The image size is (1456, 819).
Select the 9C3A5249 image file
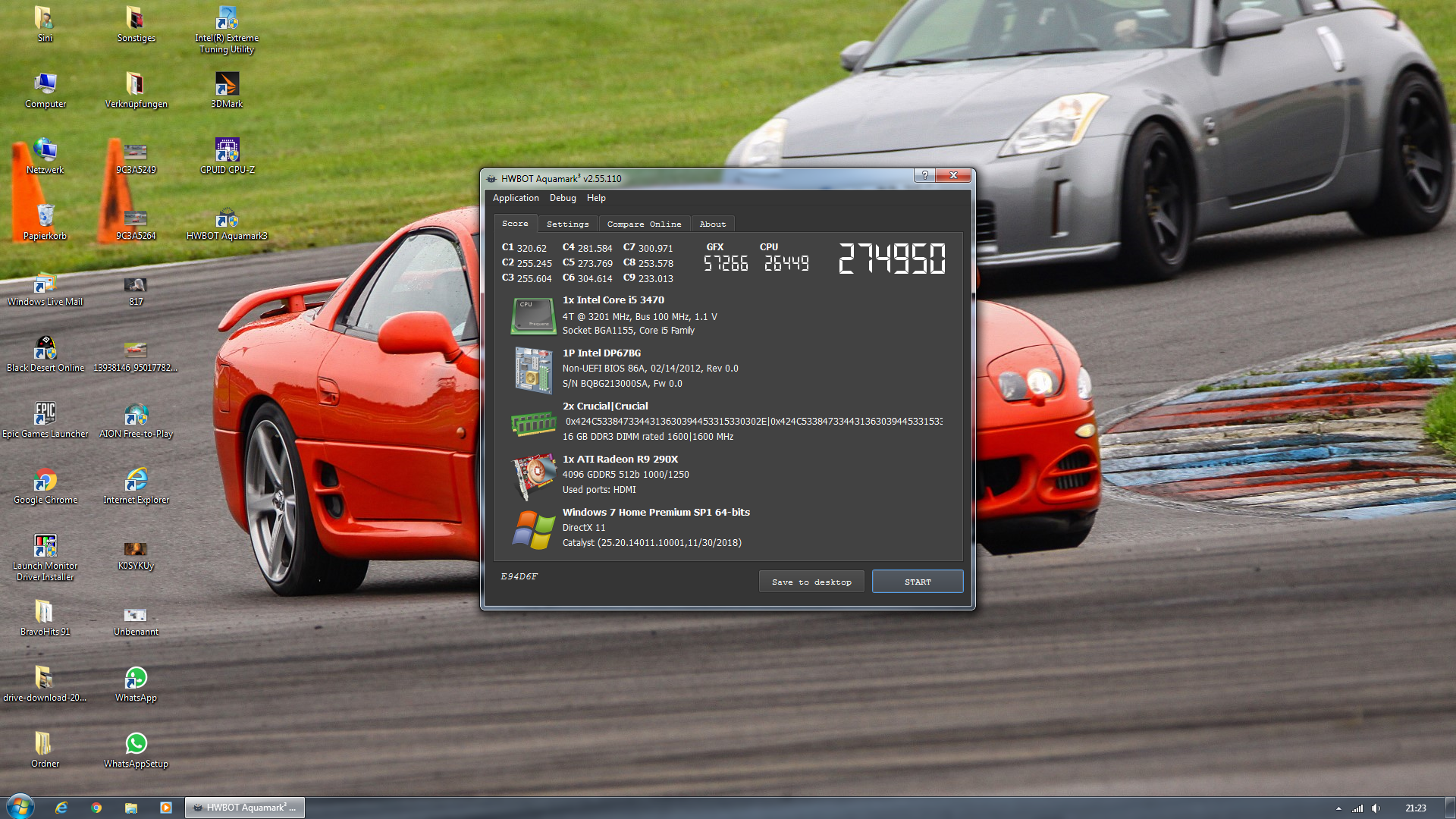coord(136,158)
